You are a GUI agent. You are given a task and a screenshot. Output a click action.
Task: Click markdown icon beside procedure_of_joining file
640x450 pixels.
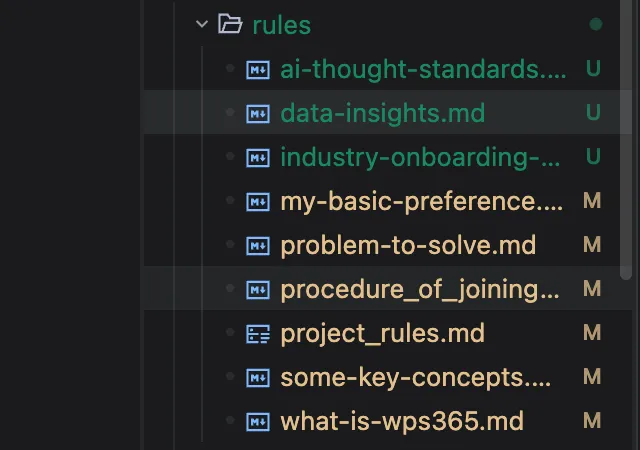258,289
